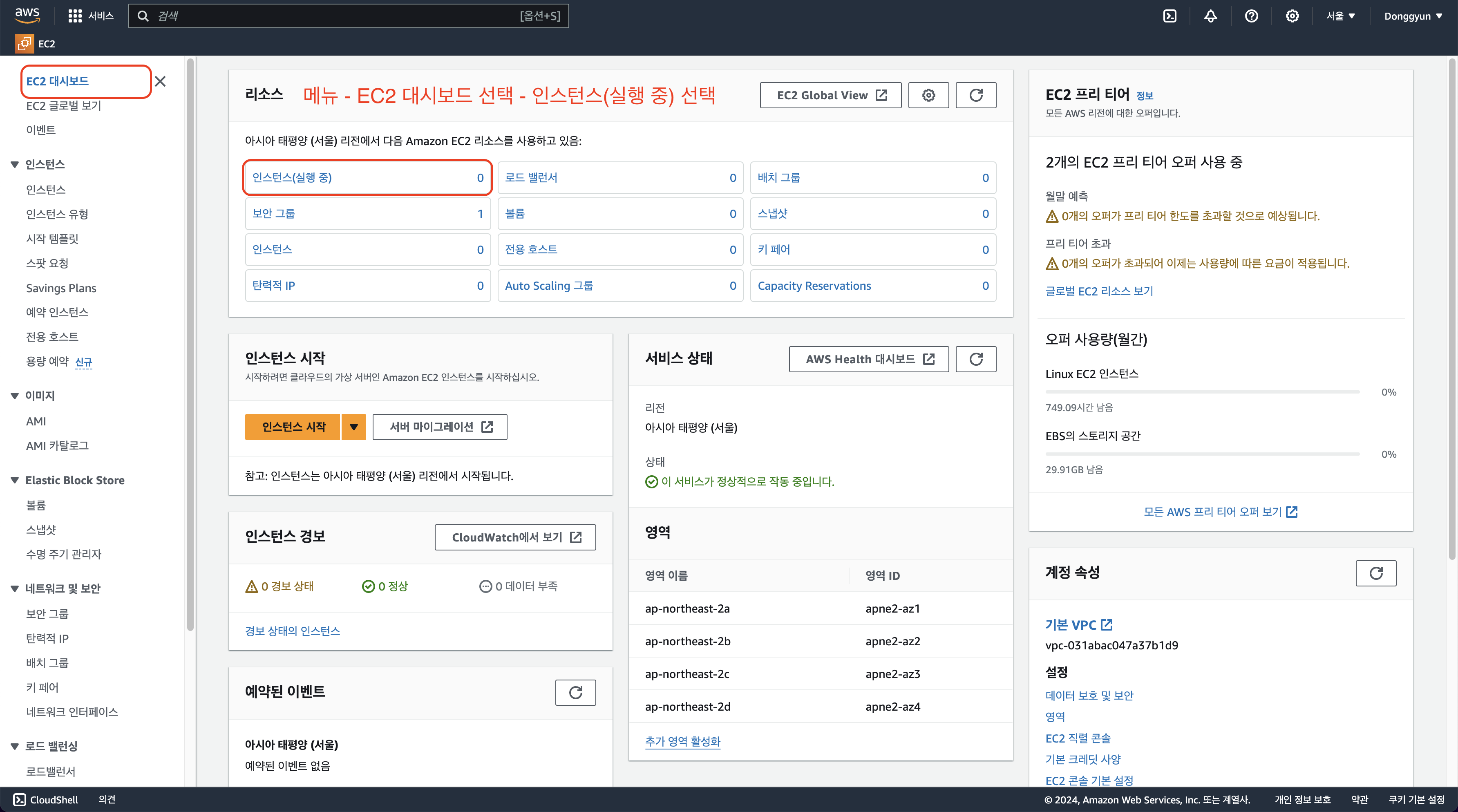The image size is (1458, 812).
Task: Close the EC2 side navigation panel
Action: 160,81
